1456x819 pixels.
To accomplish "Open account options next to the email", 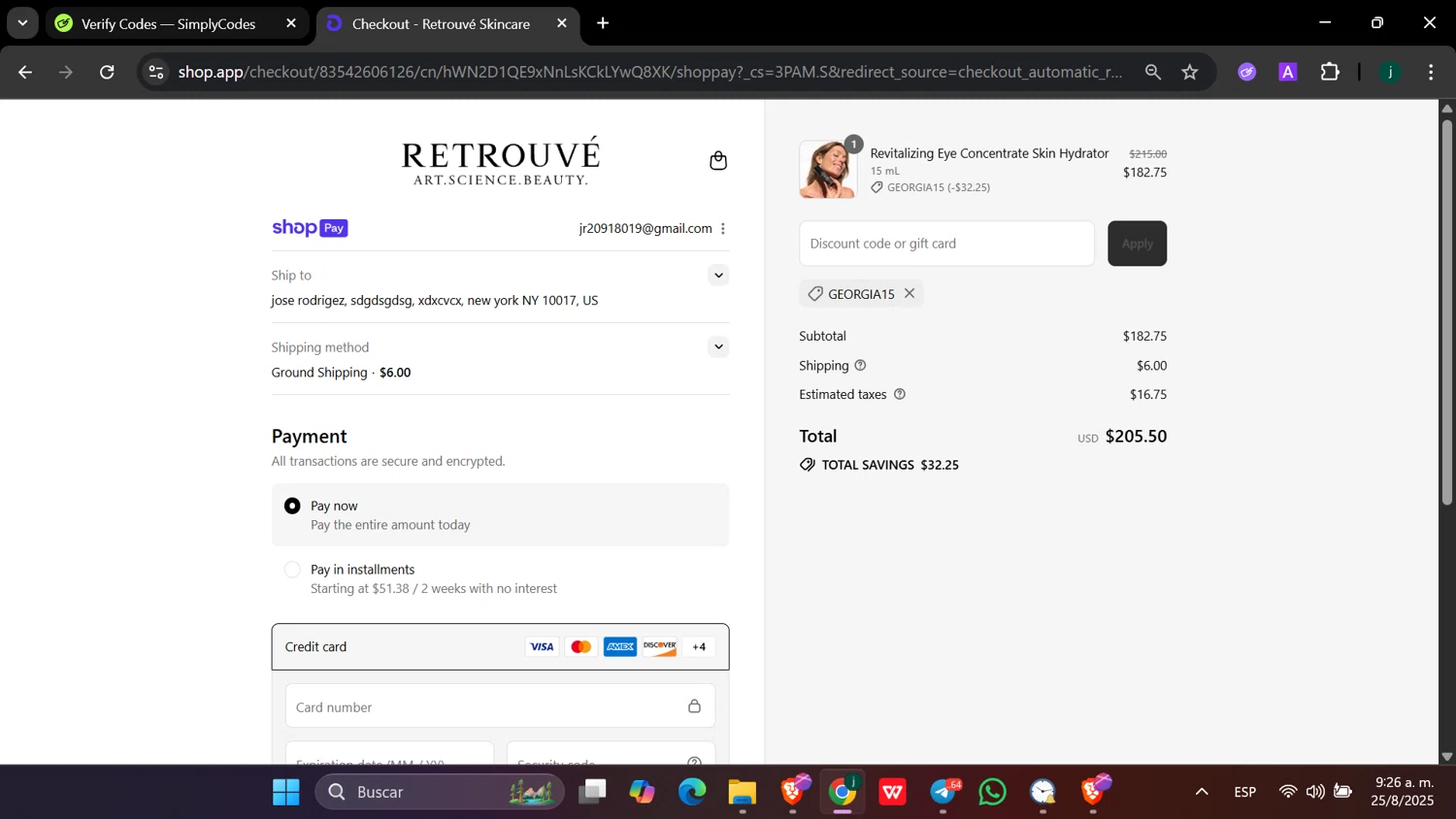I will 723,229.
